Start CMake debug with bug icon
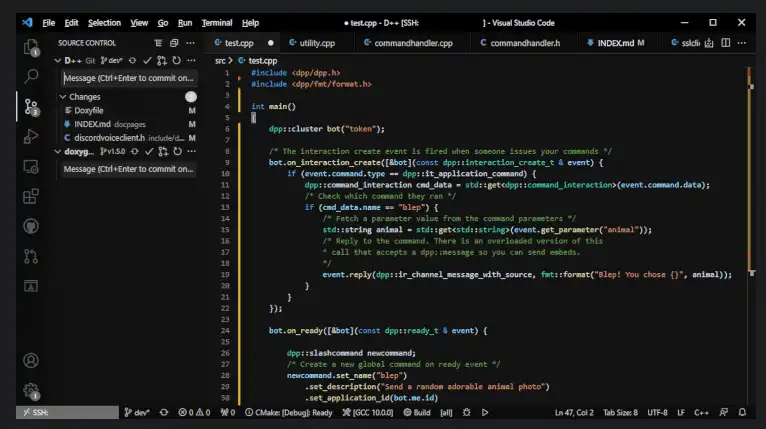 click(467, 412)
